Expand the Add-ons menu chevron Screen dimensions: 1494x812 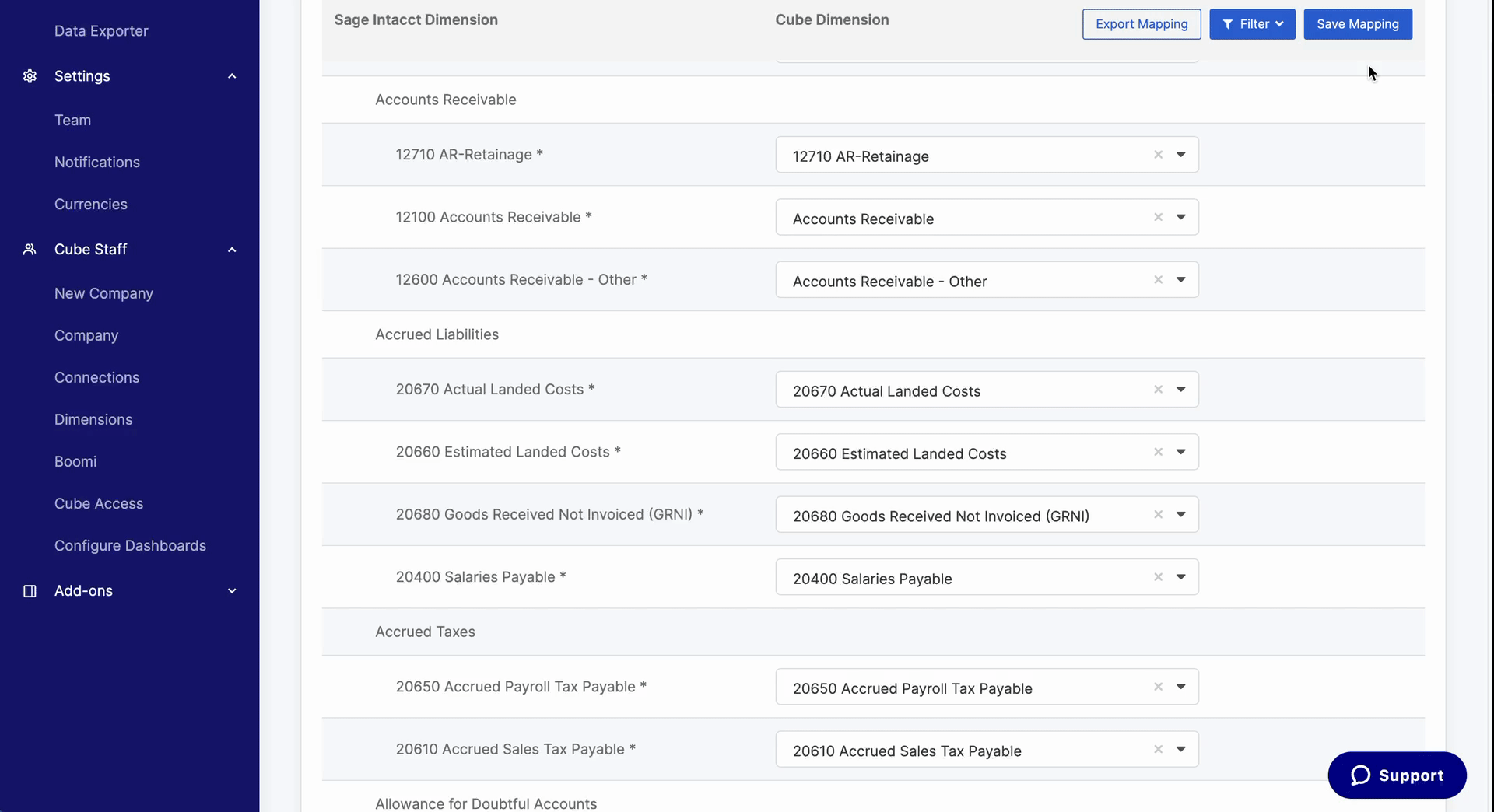pos(232,591)
